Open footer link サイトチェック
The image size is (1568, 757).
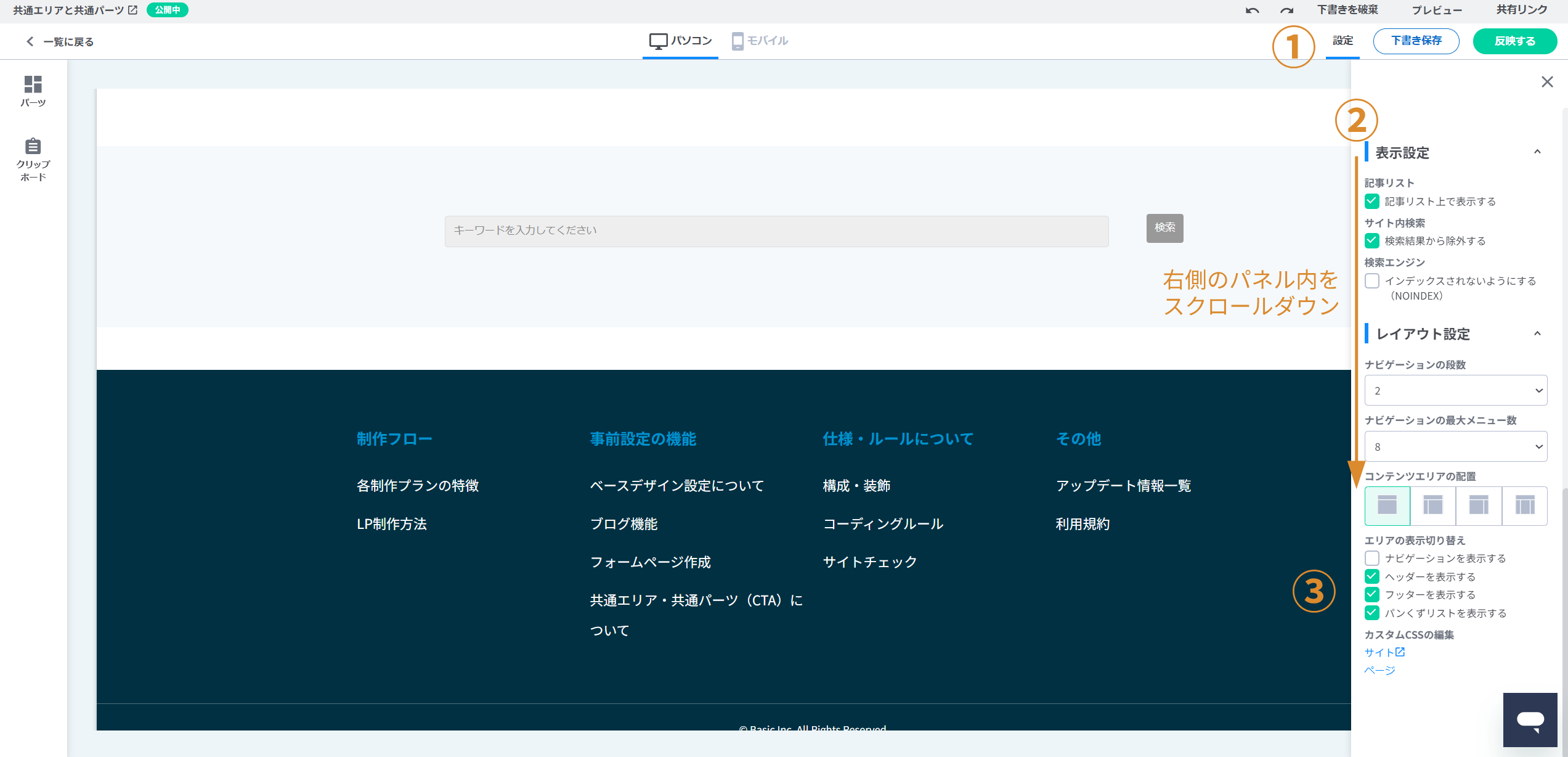(870, 562)
